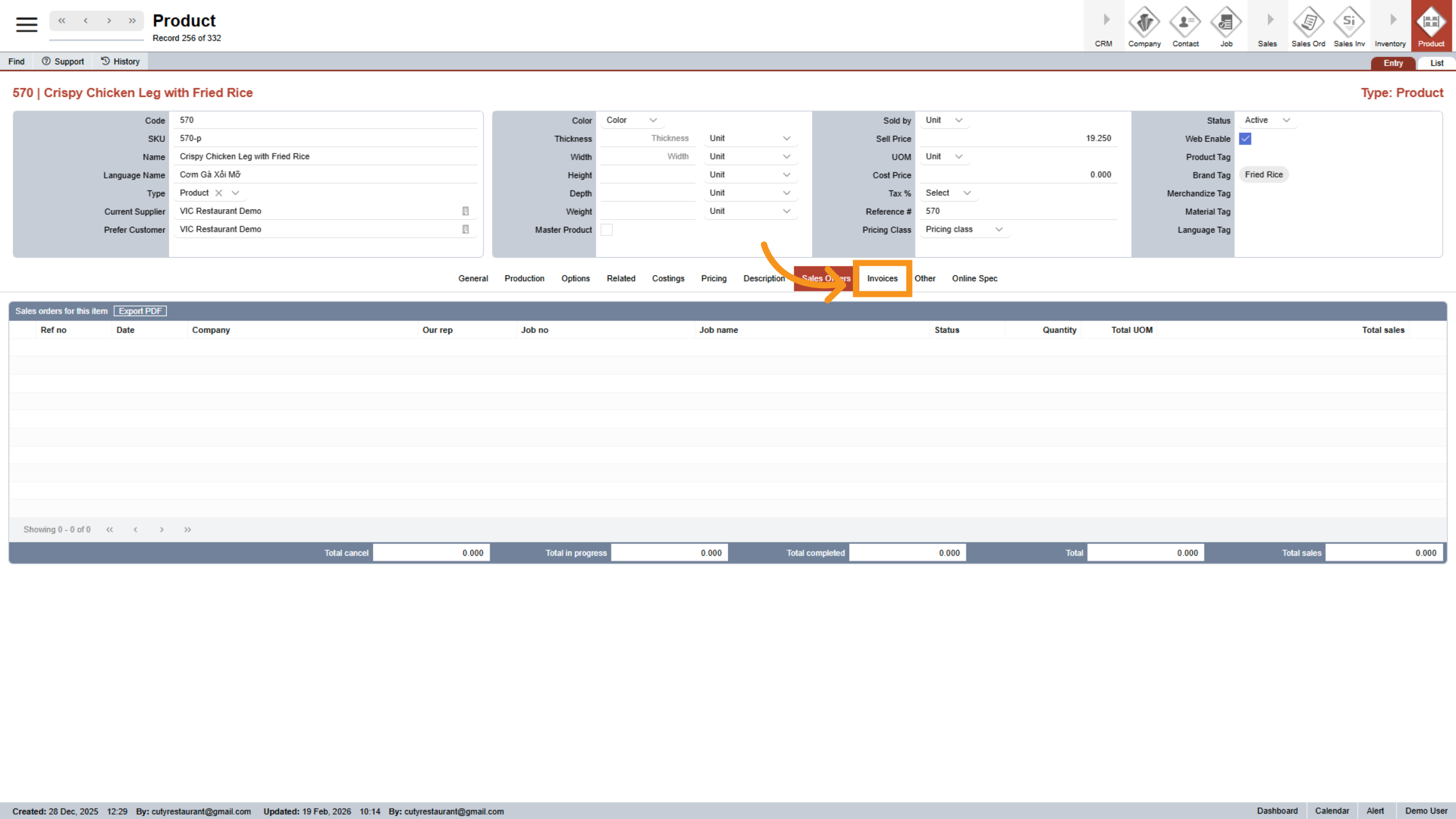
Task: Open the Dashboard link in footer
Action: [1277, 811]
